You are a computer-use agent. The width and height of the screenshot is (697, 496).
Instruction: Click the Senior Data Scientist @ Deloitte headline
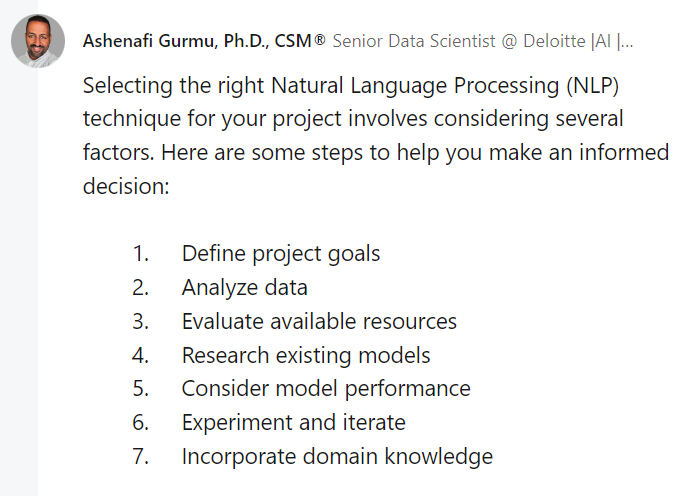pyautogui.click(x=483, y=41)
